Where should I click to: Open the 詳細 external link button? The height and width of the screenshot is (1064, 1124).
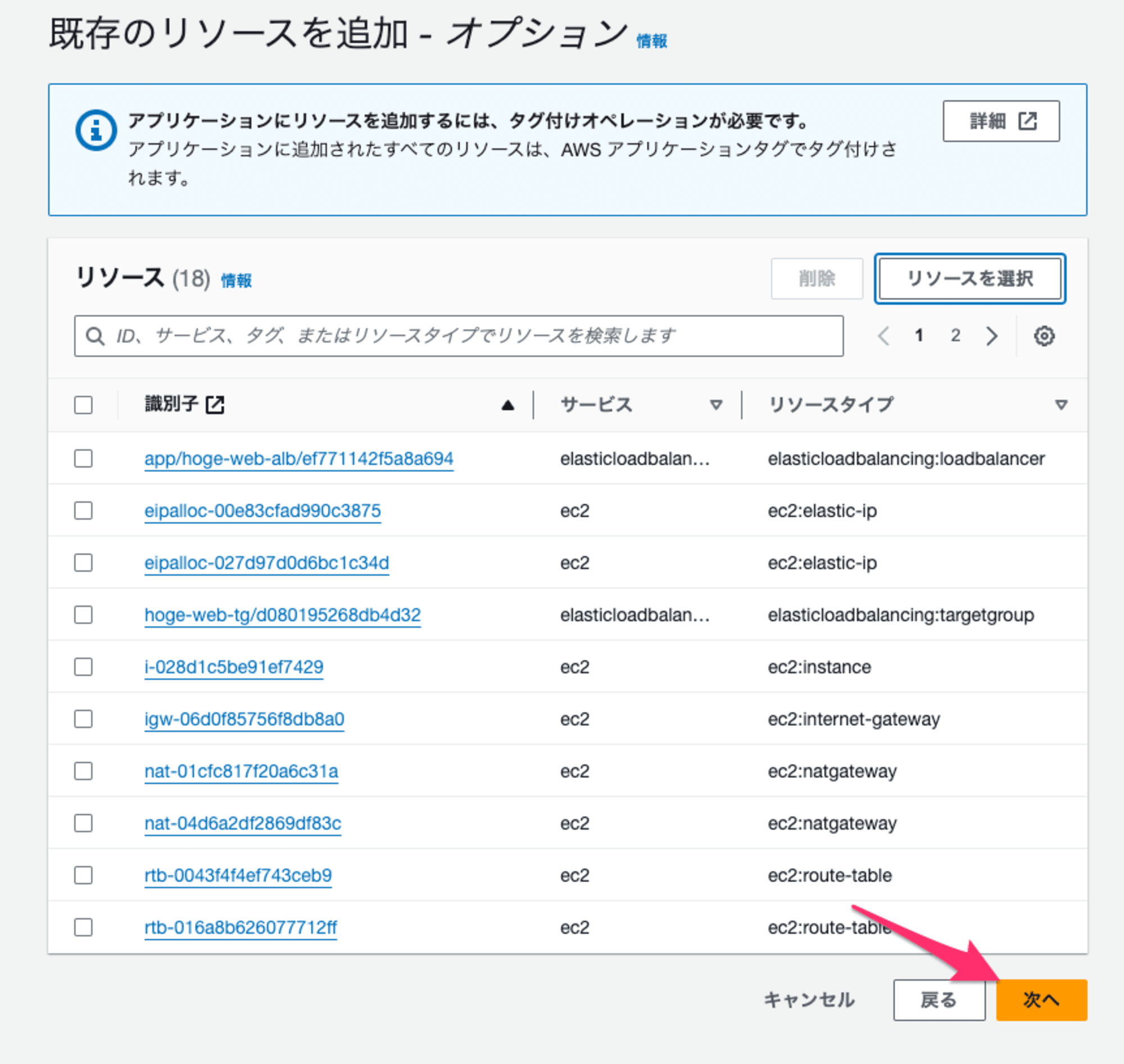click(x=1001, y=121)
